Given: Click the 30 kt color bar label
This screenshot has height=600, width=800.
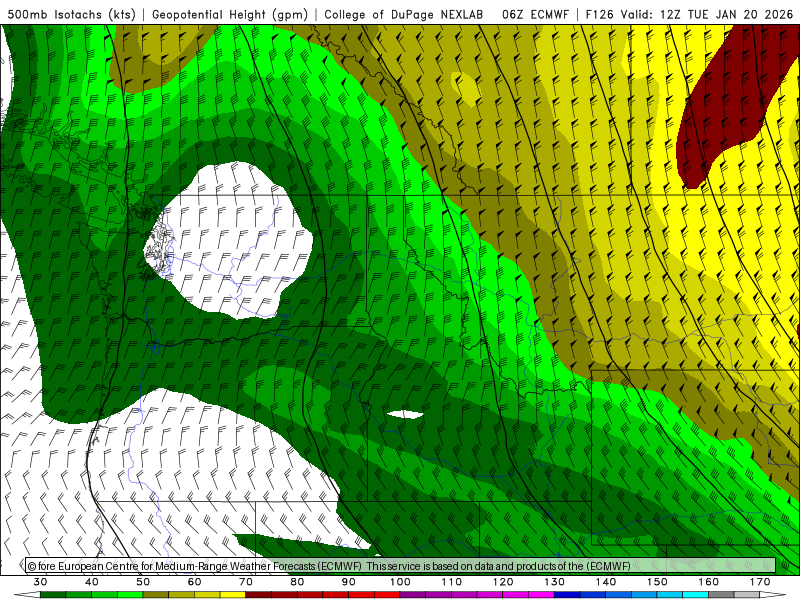Looking at the screenshot, I should click(x=40, y=582).
